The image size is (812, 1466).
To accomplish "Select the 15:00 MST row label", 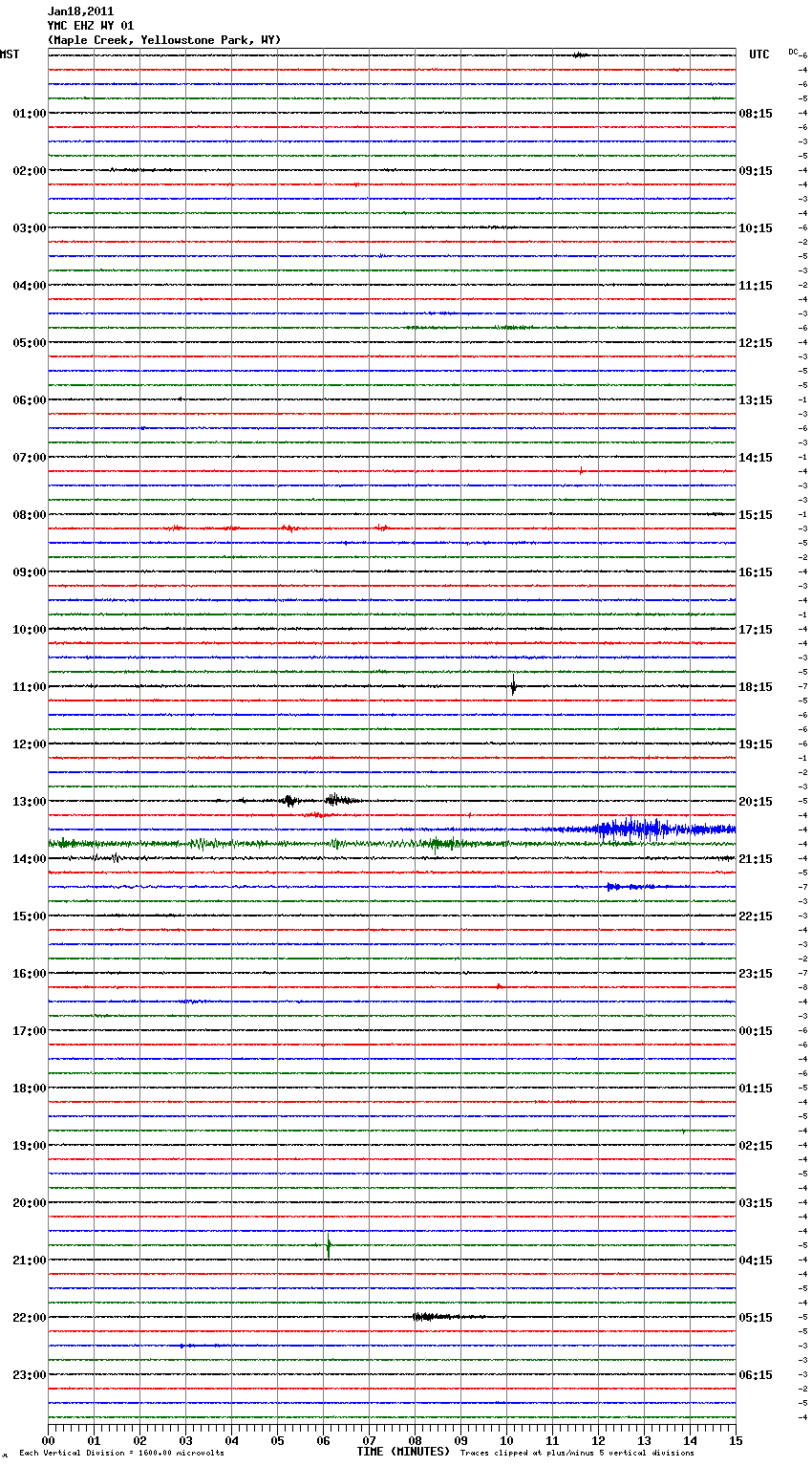I will pos(30,916).
